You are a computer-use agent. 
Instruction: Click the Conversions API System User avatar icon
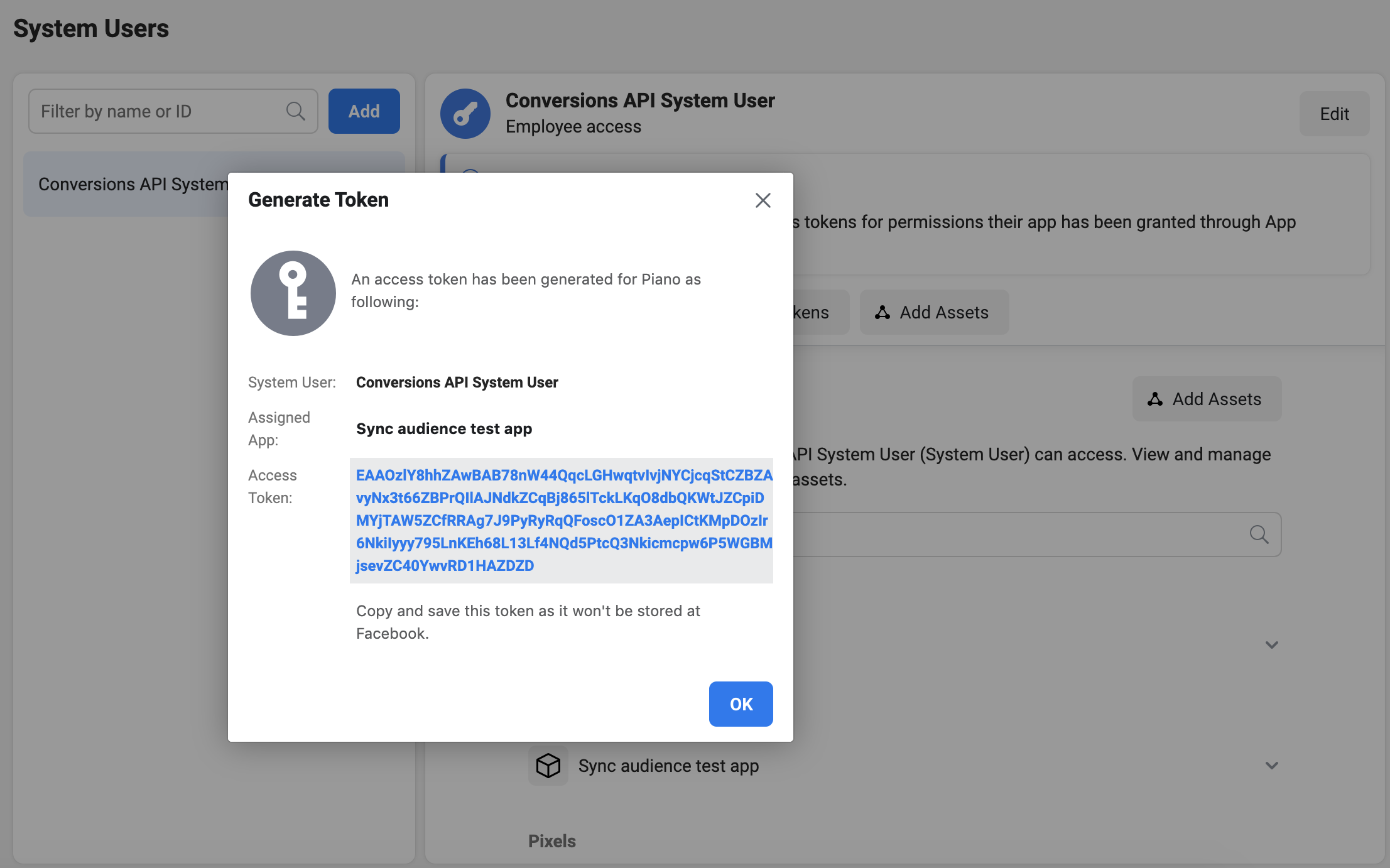tap(465, 114)
